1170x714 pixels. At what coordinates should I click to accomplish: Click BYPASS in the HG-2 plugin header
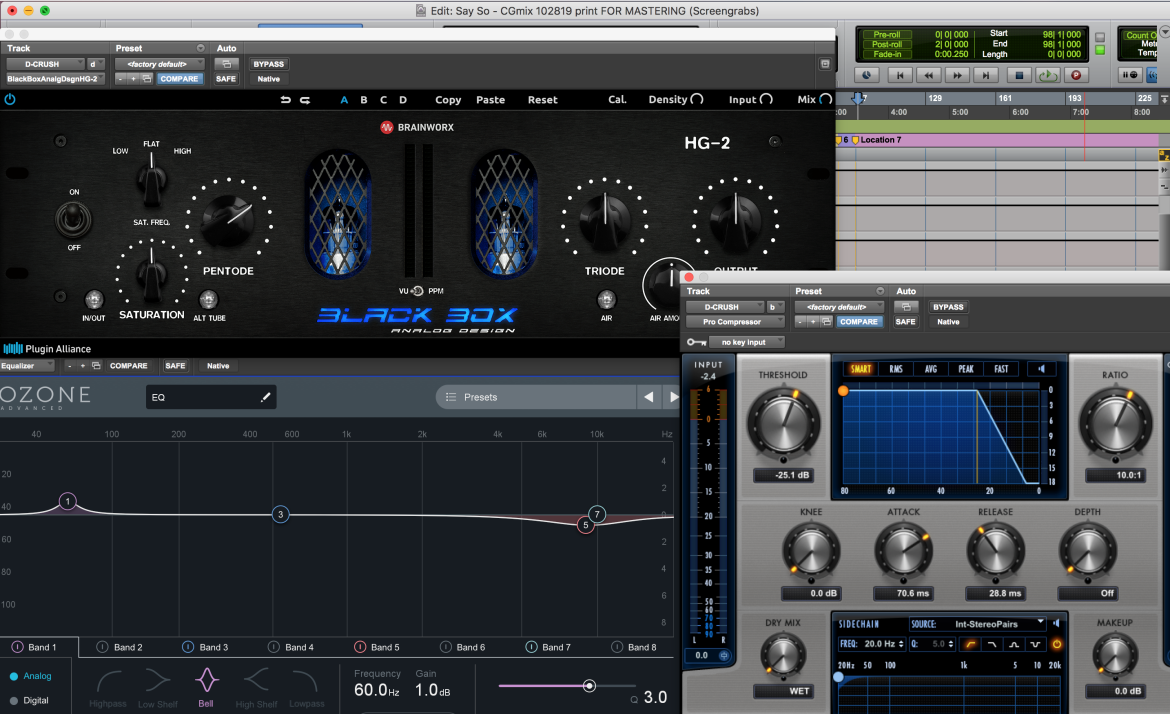tap(269, 64)
